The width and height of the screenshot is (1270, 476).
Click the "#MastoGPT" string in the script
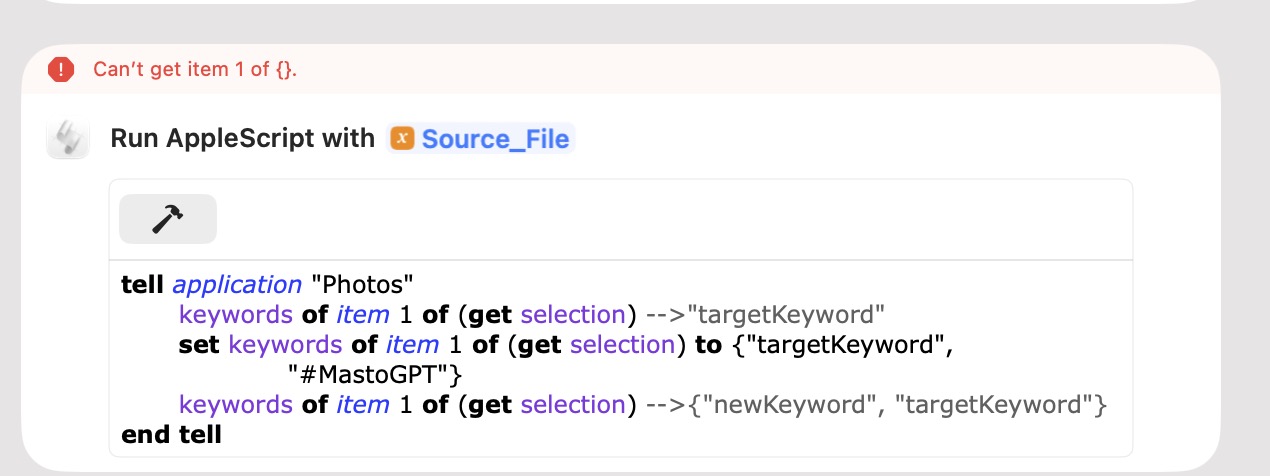373,375
